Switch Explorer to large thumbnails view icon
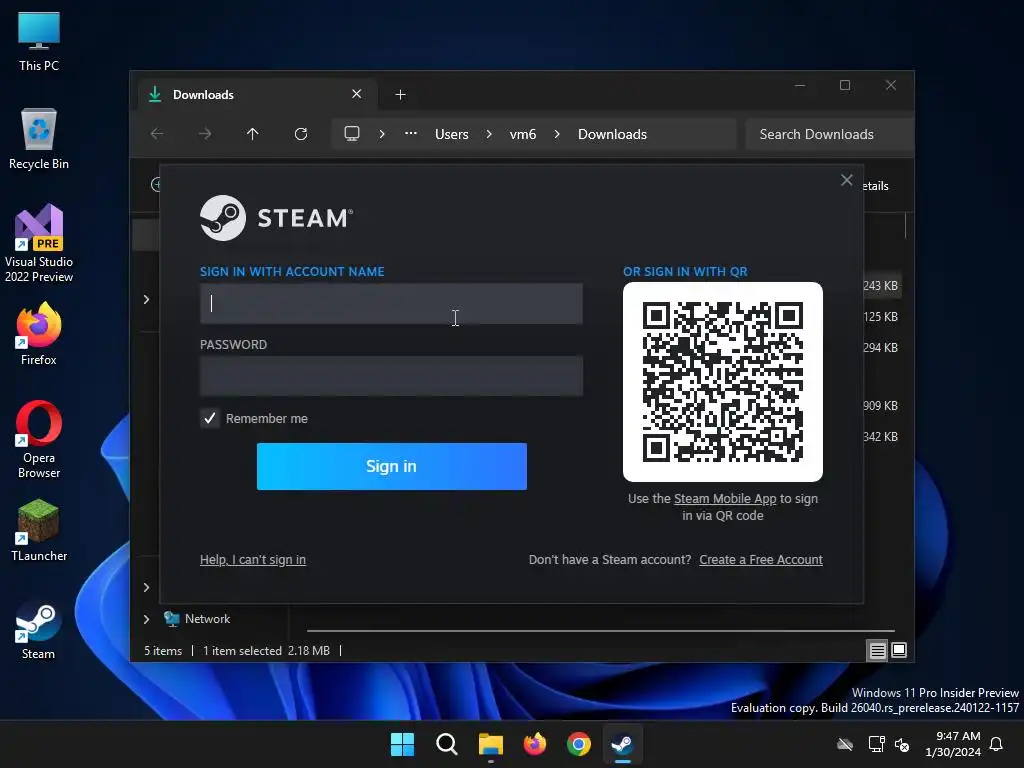This screenshot has height=768, width=1024. coord(899,650)
